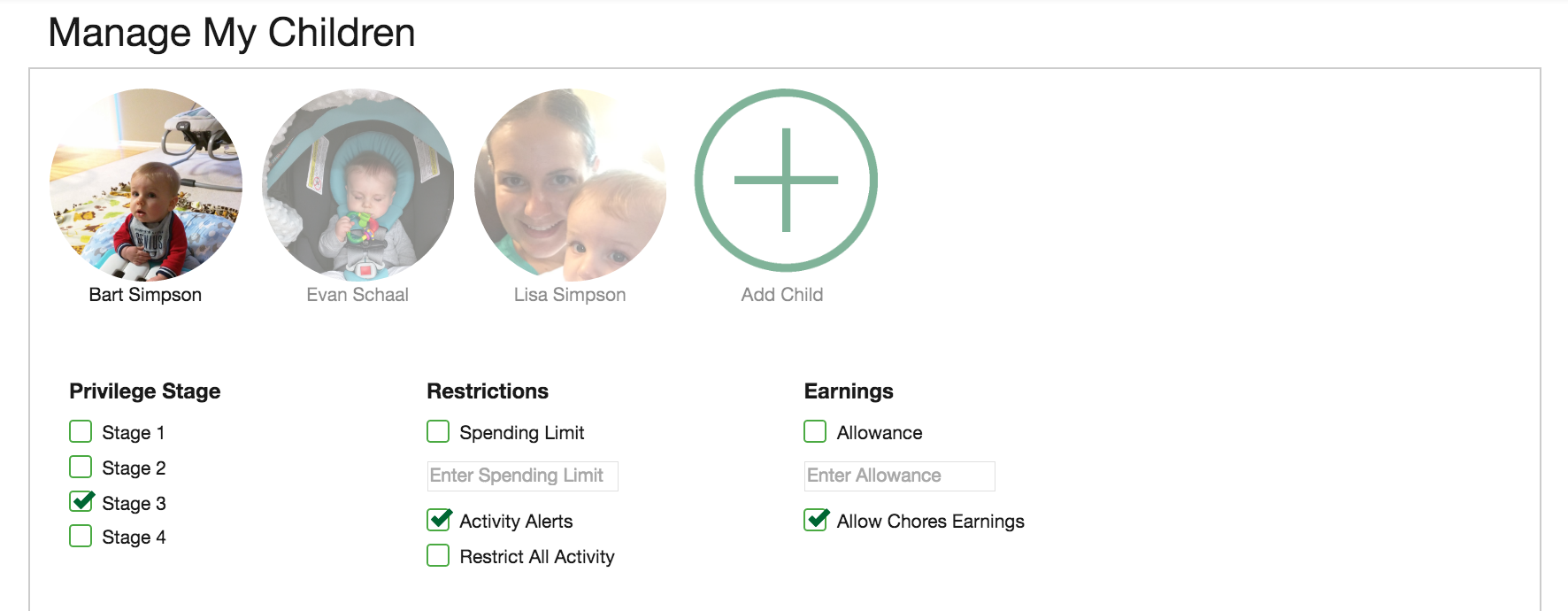Focus the Enter Spending Limit field

click(x=522, y=476)
